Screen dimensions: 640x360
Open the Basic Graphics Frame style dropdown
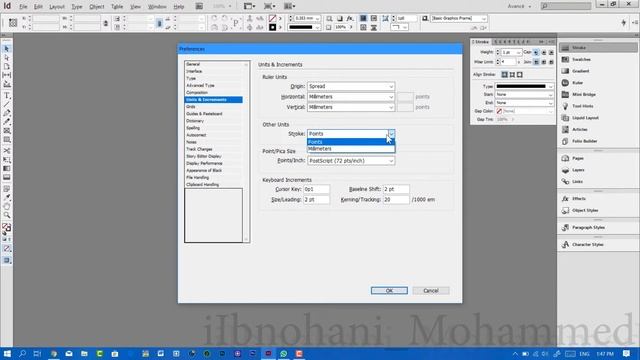[459, 18]
